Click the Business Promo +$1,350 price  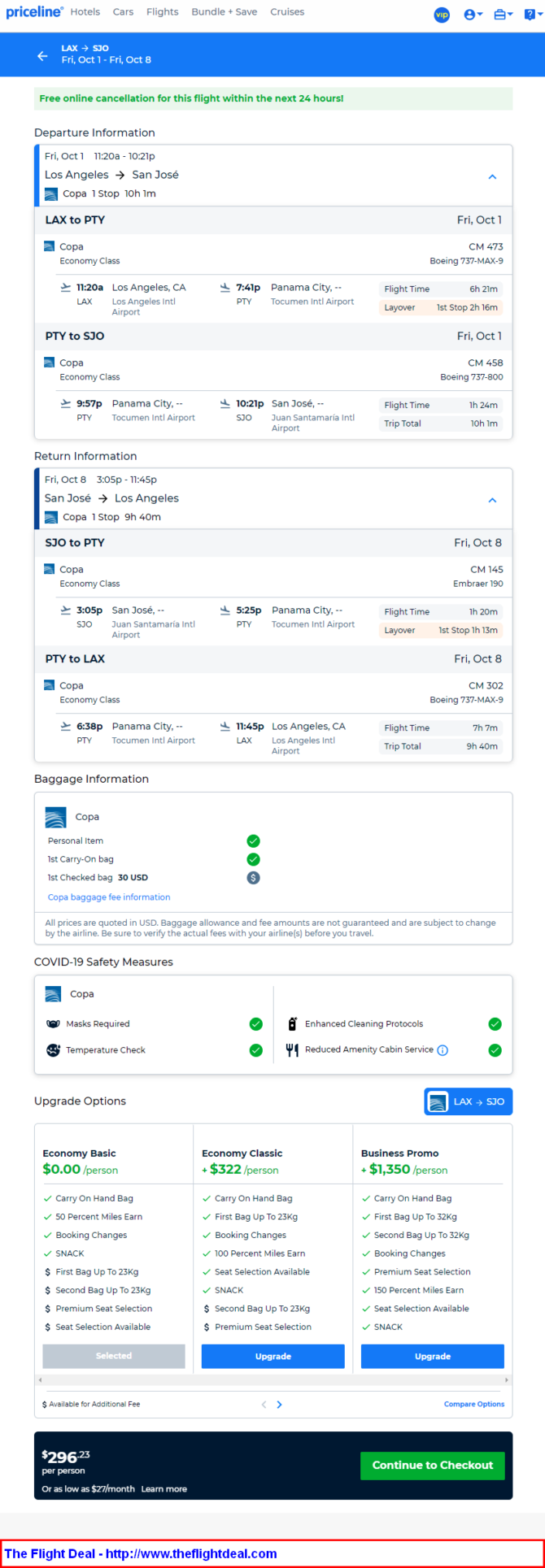404,1170
